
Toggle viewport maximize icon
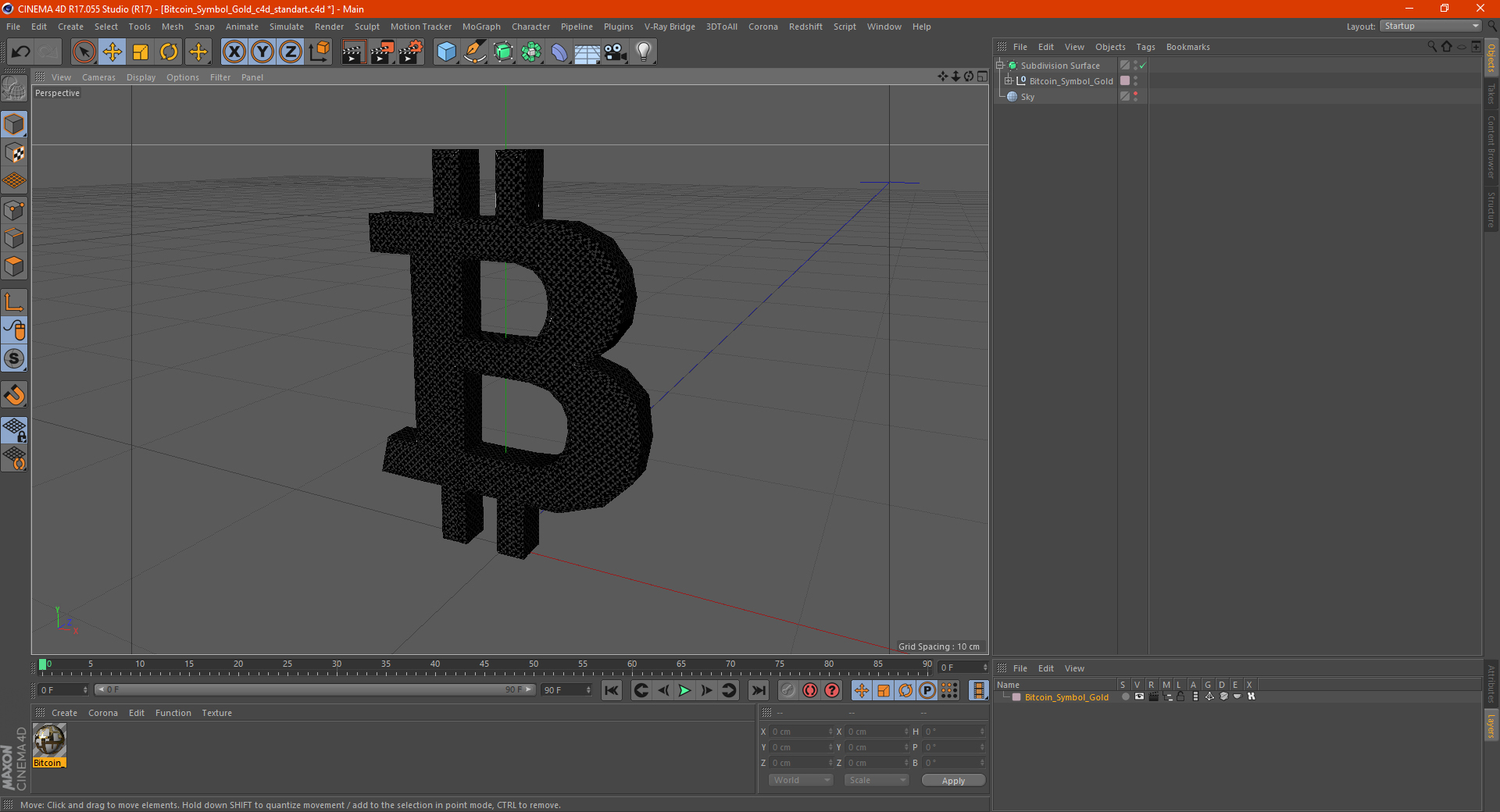pyautogui.click(x=982, y=77)
